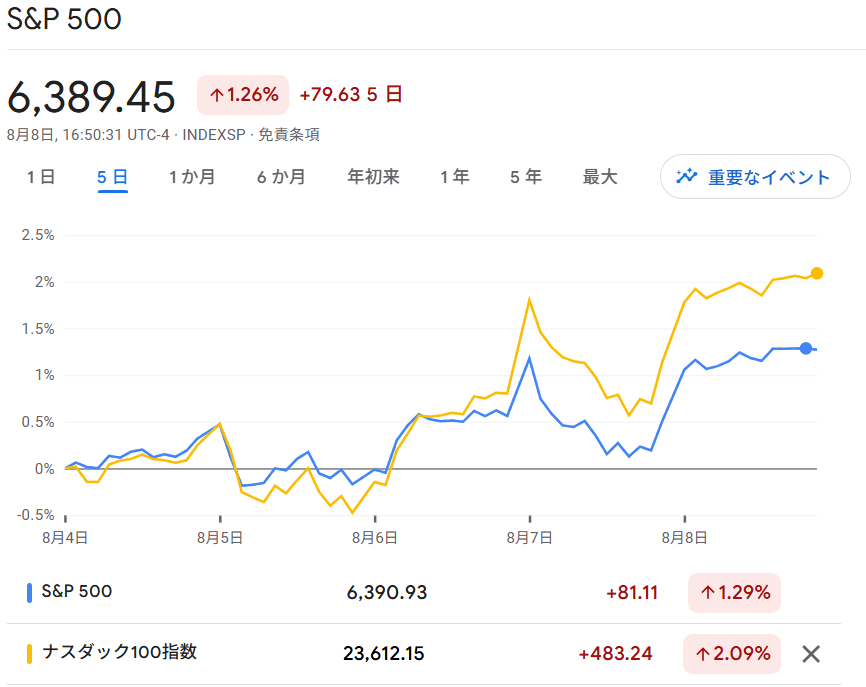Click the 8月5日 axis date label
The image size is (866, 687).
(x=220, y=537)
